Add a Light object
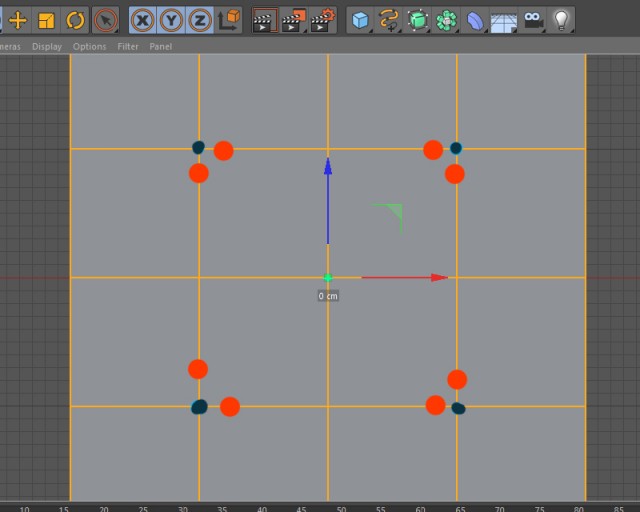 pos(561,20)
